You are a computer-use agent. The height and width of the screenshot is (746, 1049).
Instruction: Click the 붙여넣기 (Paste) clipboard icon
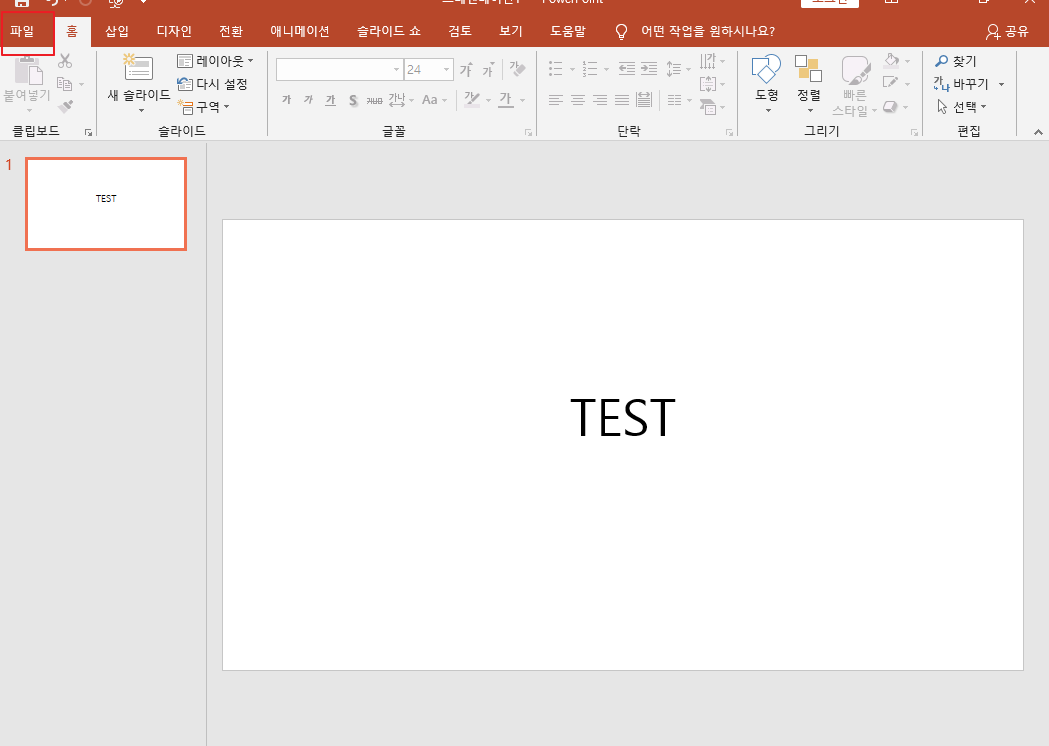pyautogui.click(x=27, y=72)
